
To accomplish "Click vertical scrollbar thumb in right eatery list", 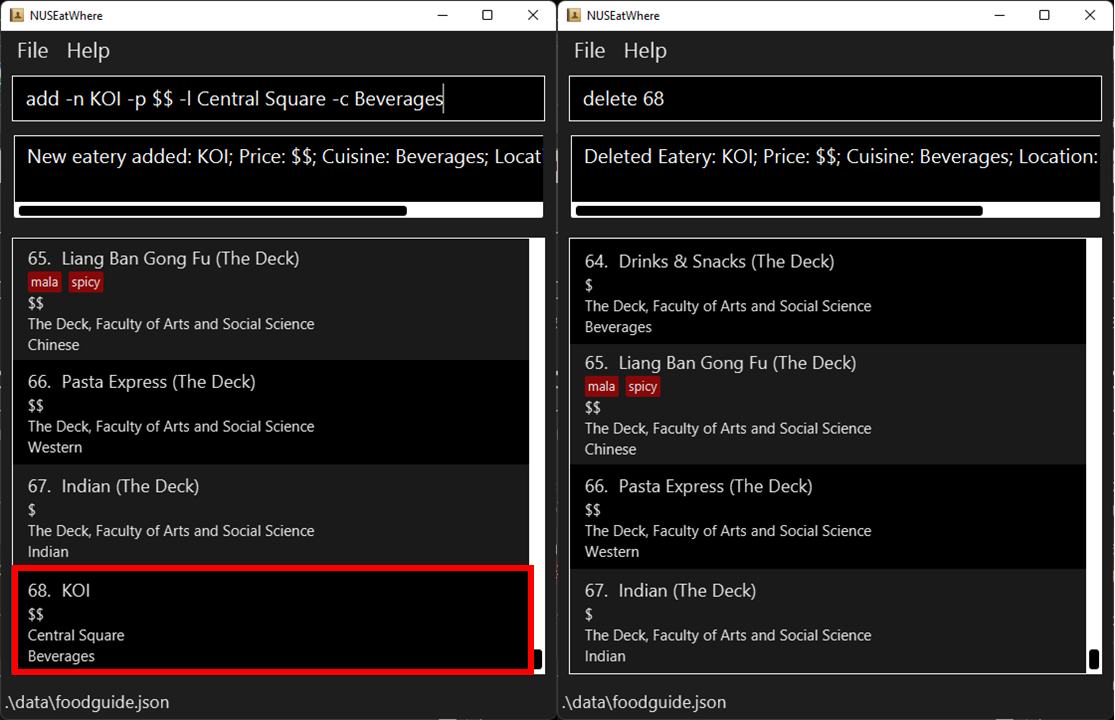I will (1094, 659).
